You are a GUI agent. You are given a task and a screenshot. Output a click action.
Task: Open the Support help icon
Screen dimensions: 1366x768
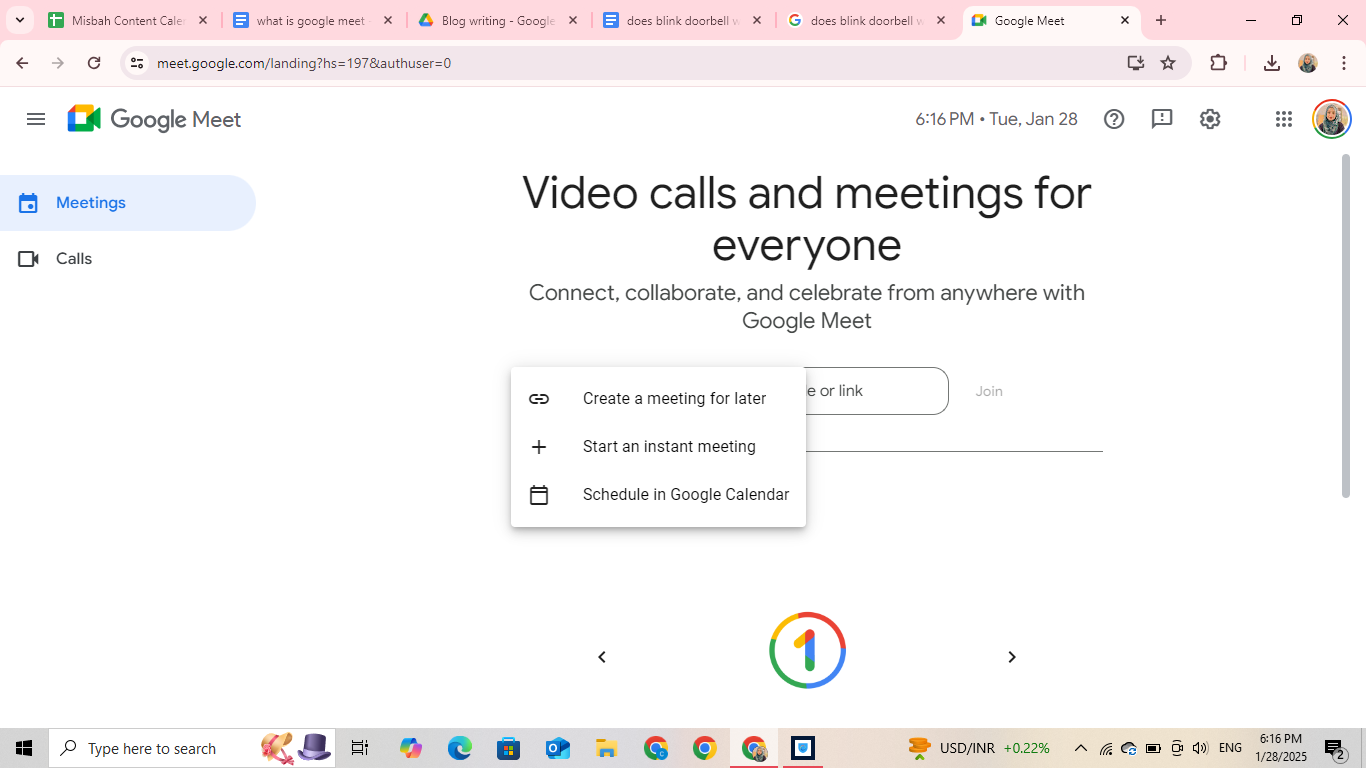click(1114, 119)
